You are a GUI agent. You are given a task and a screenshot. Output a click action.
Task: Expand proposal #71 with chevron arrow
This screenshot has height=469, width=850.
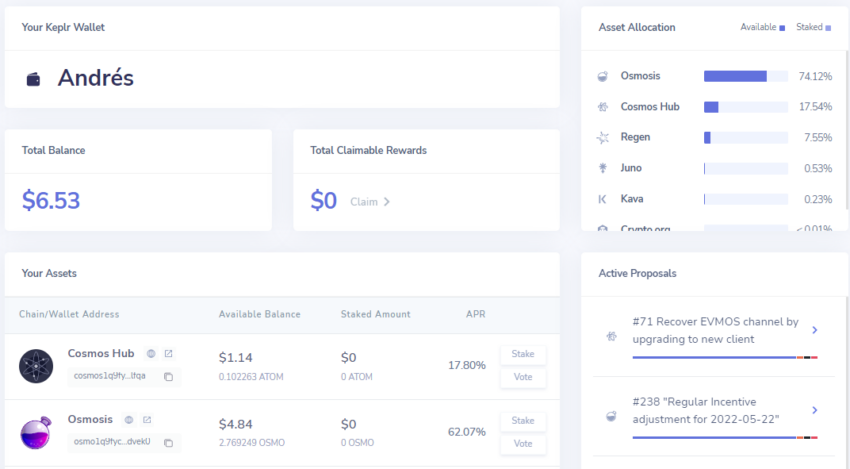point(814,330)
